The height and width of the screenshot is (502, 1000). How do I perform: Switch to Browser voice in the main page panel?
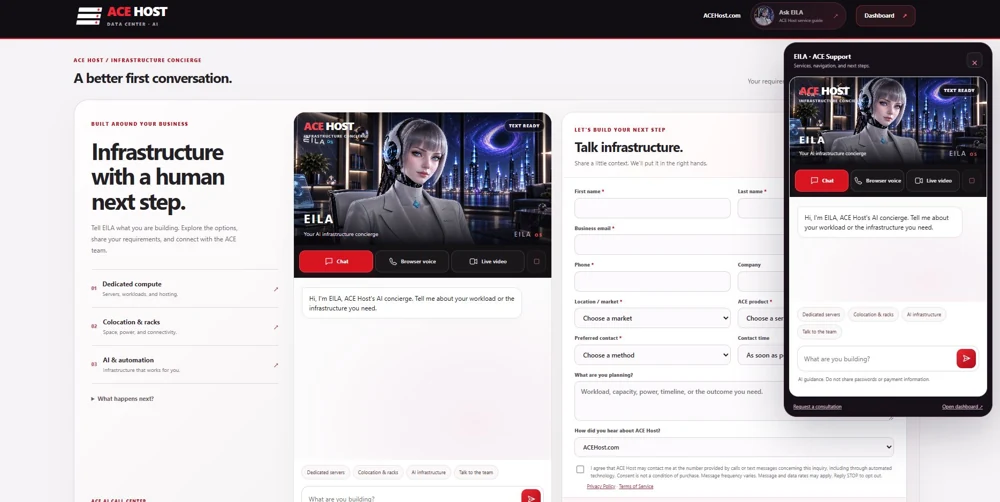click(412, 262)
